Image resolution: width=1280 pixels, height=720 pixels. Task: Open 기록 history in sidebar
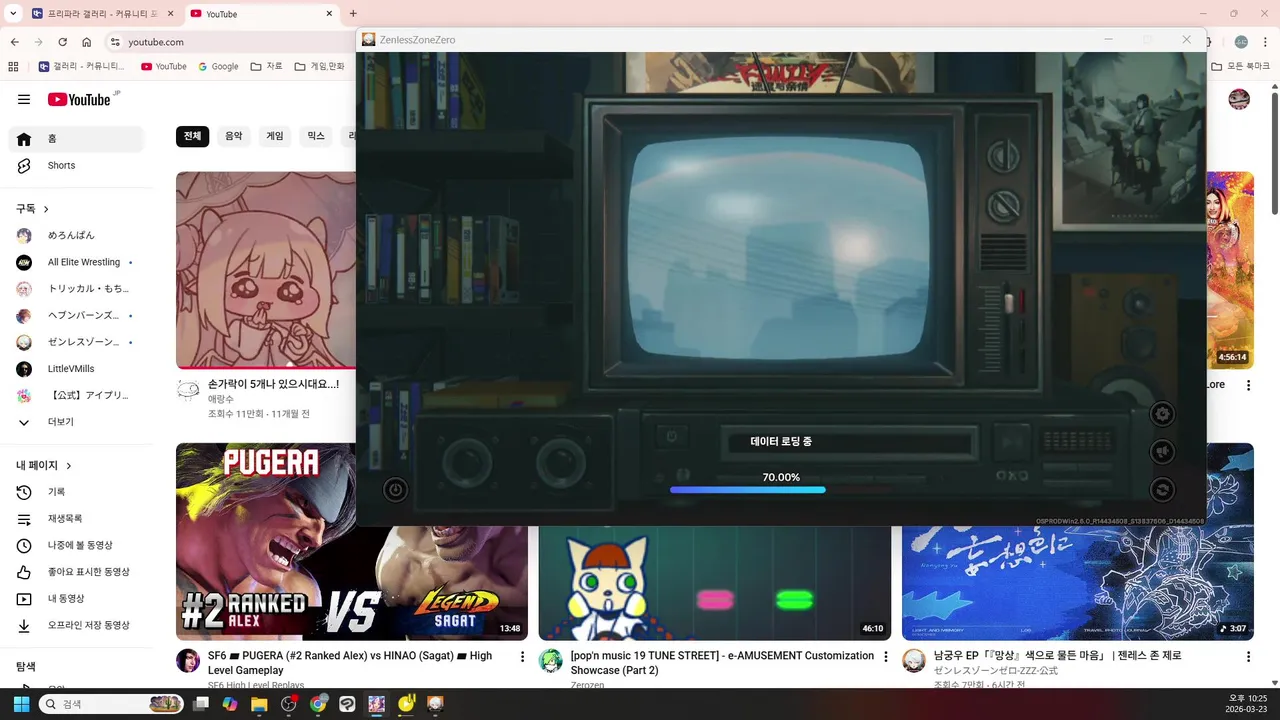76,492
